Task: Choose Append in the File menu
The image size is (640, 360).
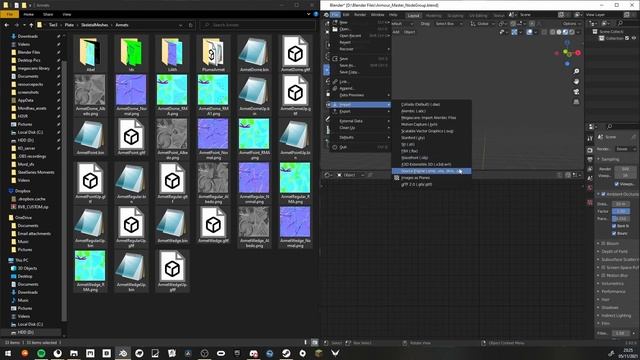Action: [x=360, y=88]
